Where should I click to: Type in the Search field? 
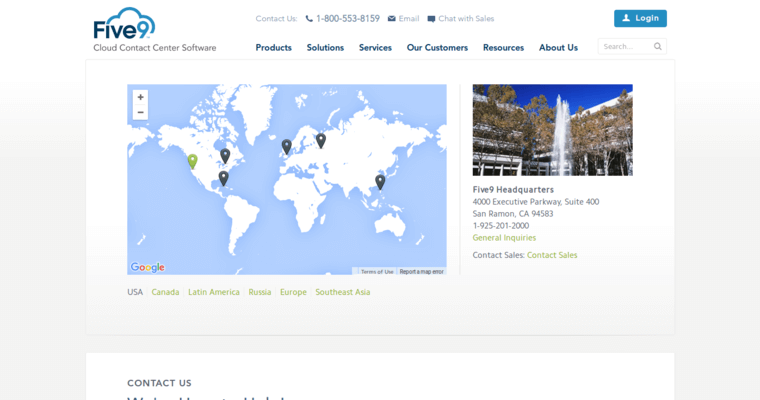(x=624, y=46)
